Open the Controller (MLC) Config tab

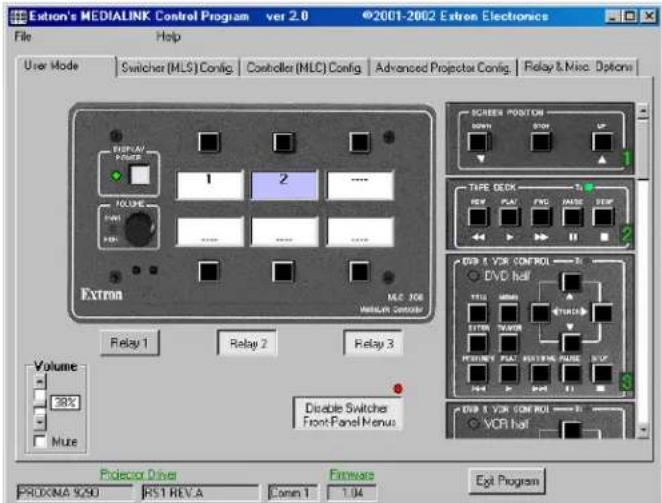pyautogui.click(x=304, y=68)
